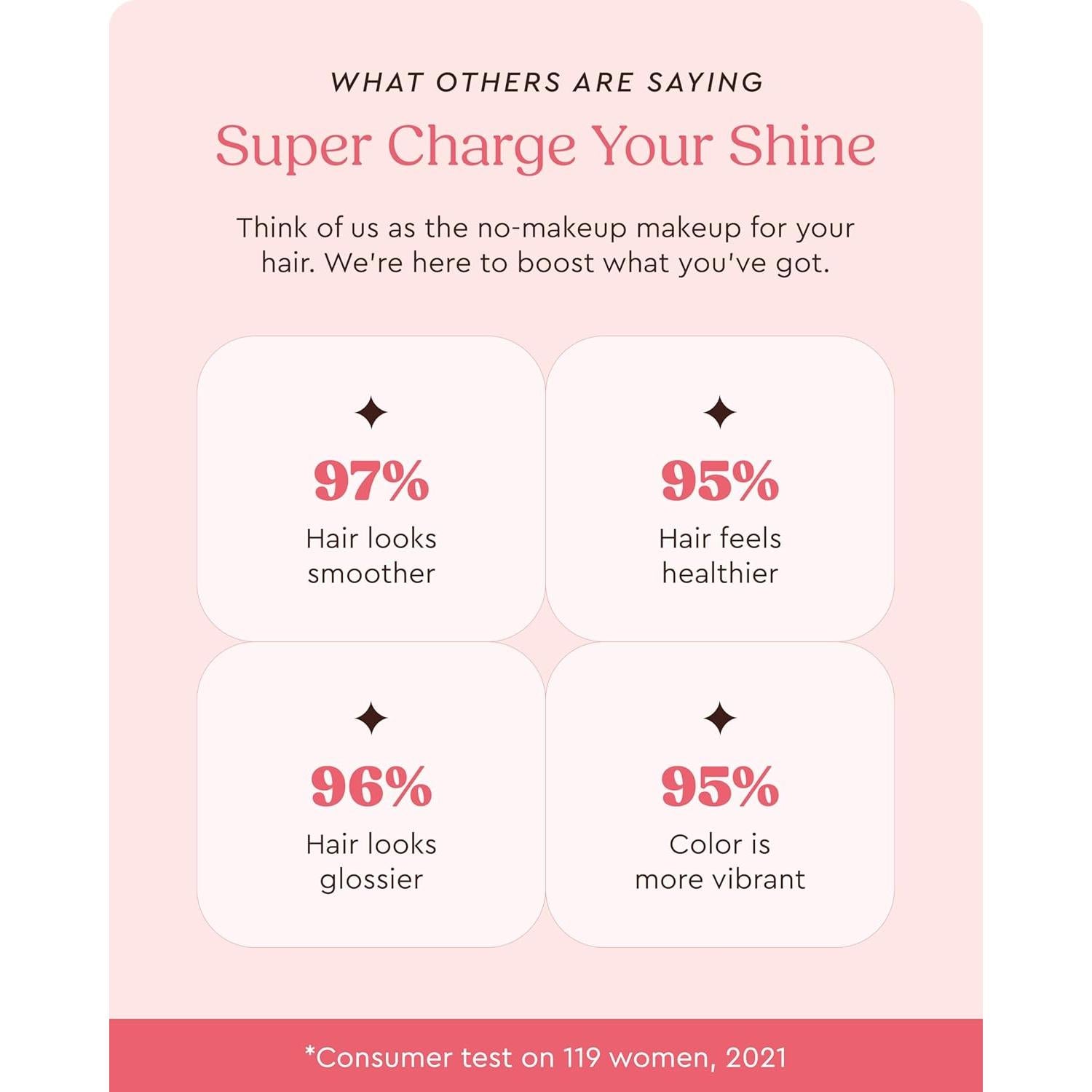Click the sparkle icon above 97%

click(x=371, y=413)
